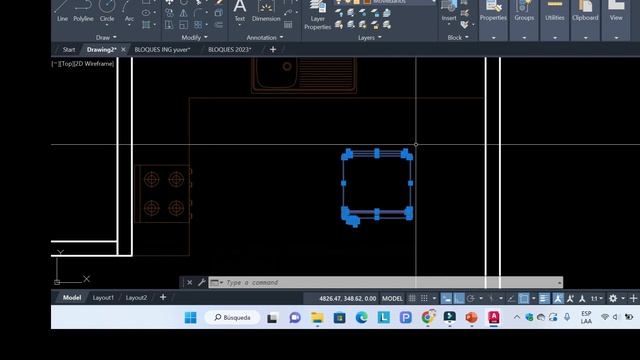Select the Dimension tool
This screenshot has width=640, height=360.
(266, 11)
